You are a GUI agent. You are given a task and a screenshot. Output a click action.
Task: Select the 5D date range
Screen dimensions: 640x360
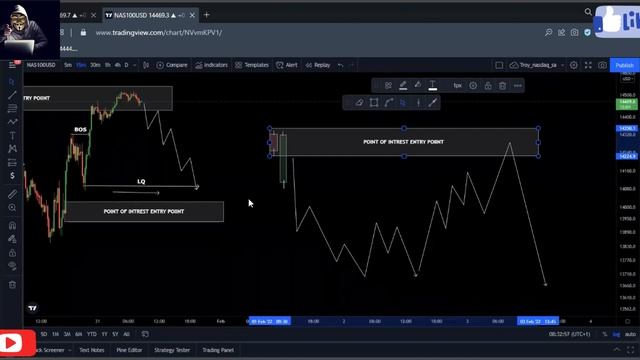44,334
